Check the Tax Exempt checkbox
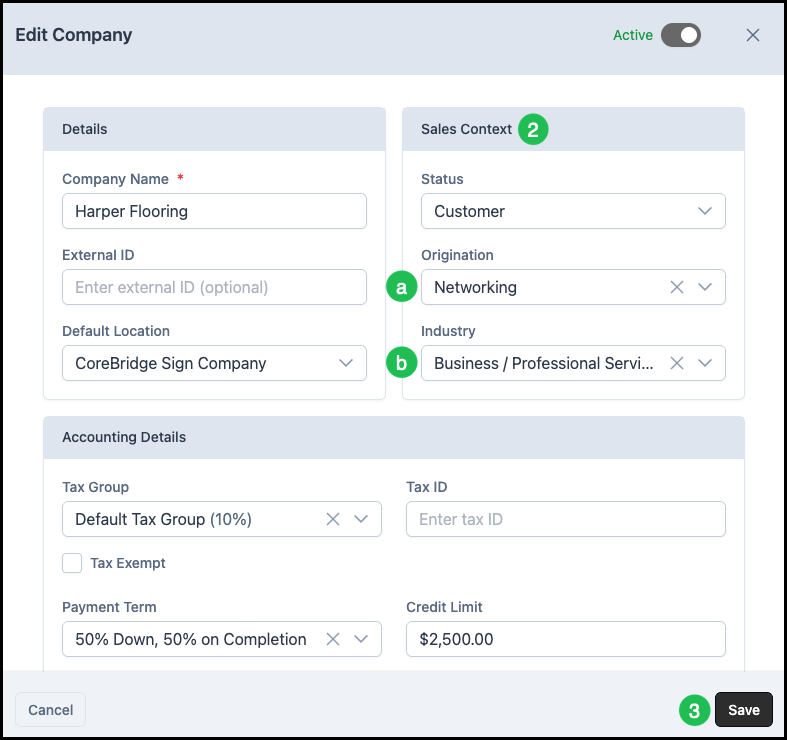This screenshot has height=740, width=787. pos(72,563)
